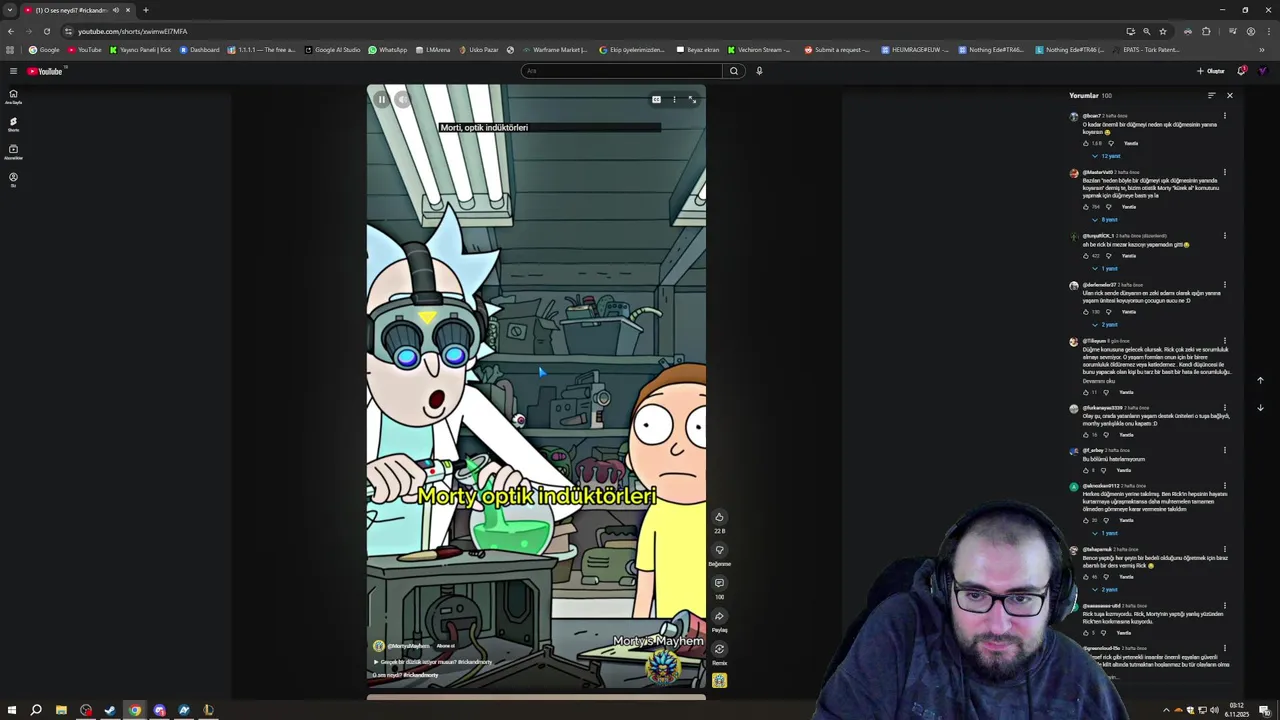The width and height of the screenshot is (1280, 720).
Task: Open Abonelikler in the sidebar
Action: 13,152
